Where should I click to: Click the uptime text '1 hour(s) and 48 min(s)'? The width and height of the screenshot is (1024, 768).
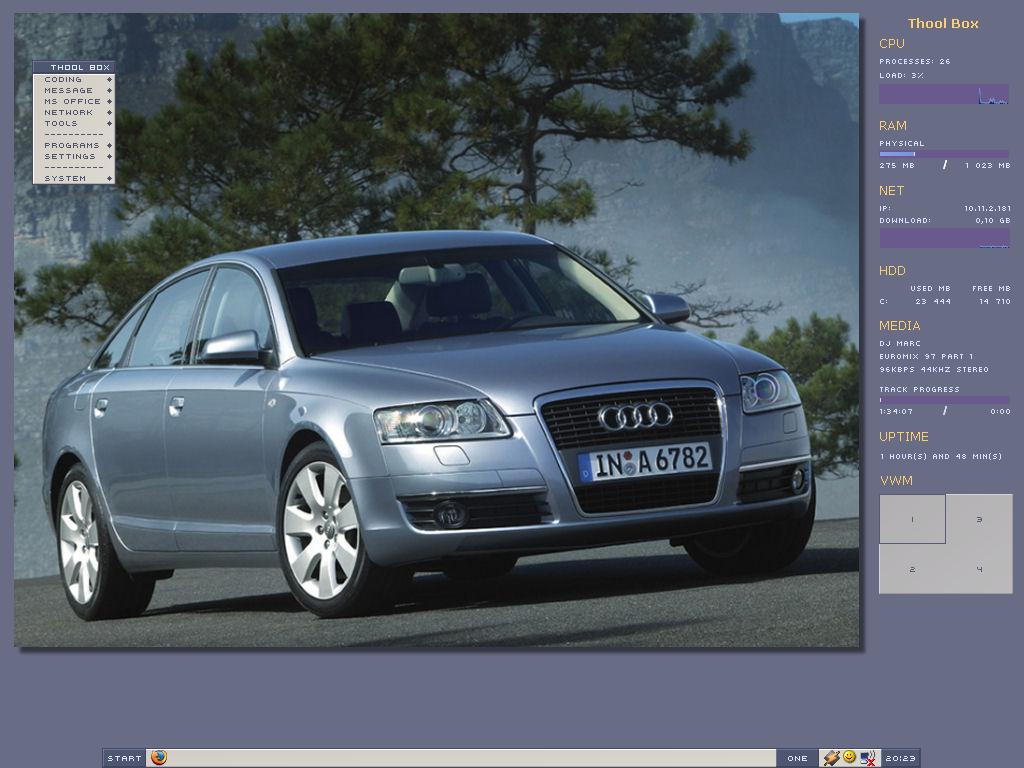tap(940, 456)
